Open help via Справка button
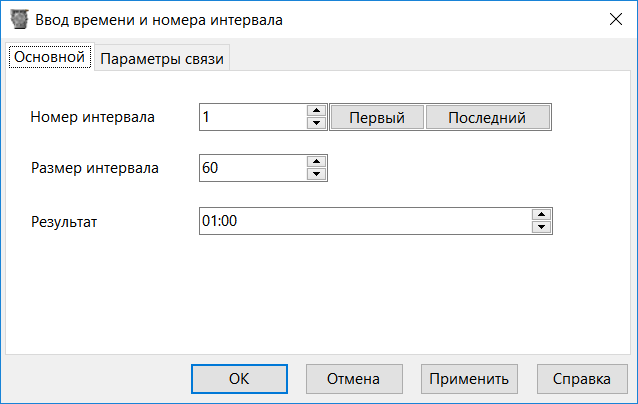This screenshot has width=638, height=404. coord(581,379)
